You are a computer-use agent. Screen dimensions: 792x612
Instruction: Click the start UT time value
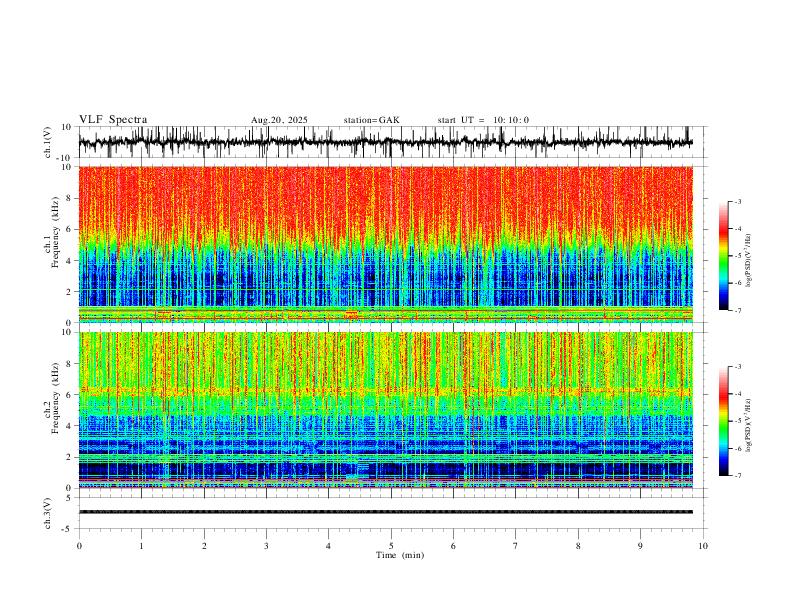click(x=511, y=120)
